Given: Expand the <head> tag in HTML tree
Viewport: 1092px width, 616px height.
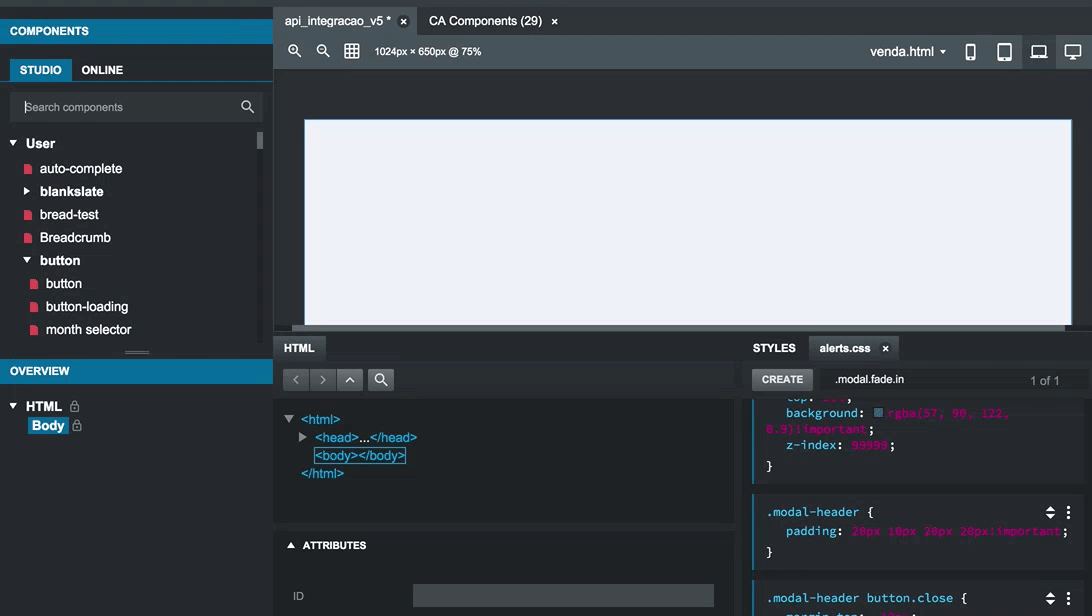Looking at the screenshot, I should pos(302,437).
